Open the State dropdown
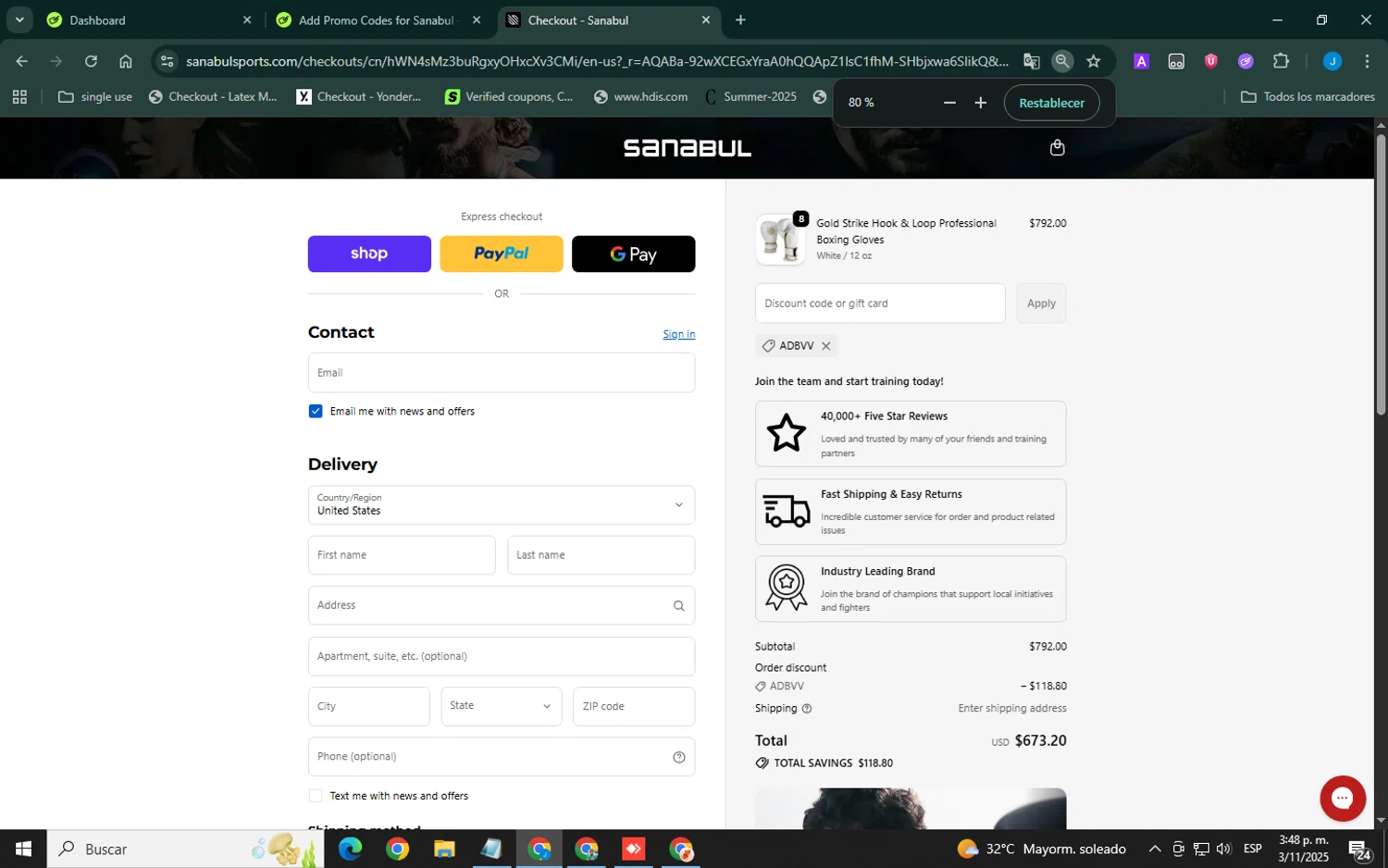This screenshot has width=1388, height=868. (502, 706)
